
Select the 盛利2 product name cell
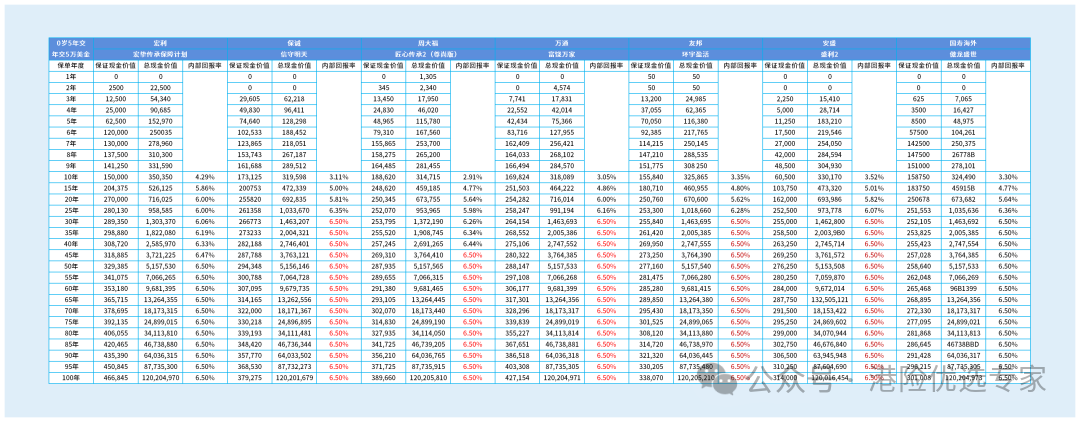coord(829,52)
